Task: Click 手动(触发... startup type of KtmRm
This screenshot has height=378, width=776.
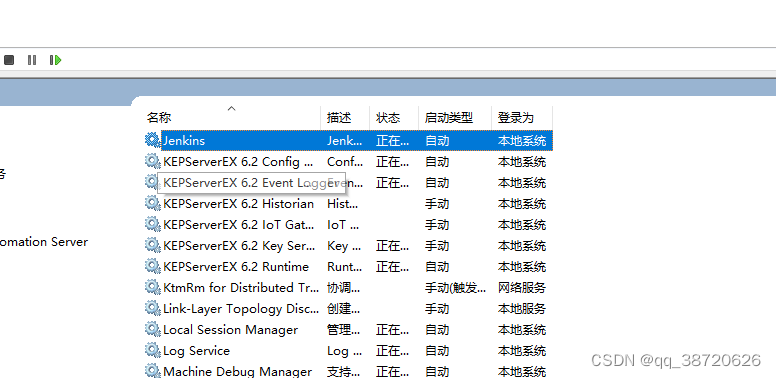Action: (x=455, y=287)
